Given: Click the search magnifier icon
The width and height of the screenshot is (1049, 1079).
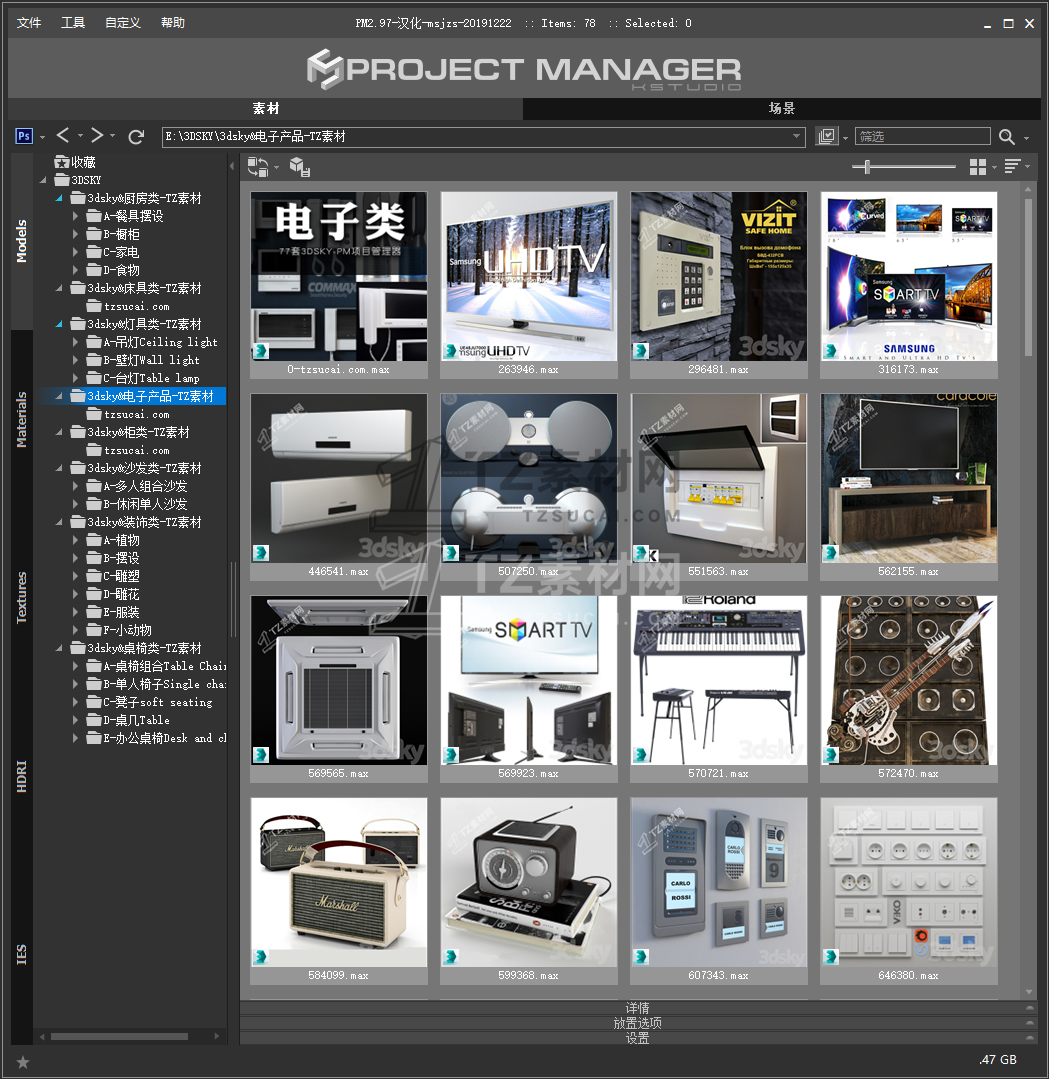Looking at the screenshot, I should (1007, 137).
